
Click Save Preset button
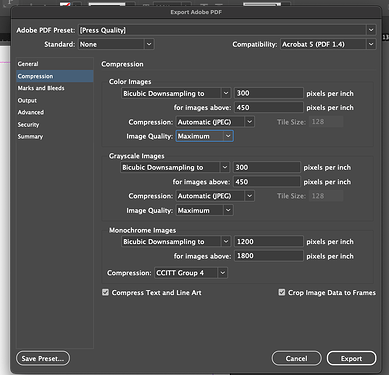[x=43, y=358]
